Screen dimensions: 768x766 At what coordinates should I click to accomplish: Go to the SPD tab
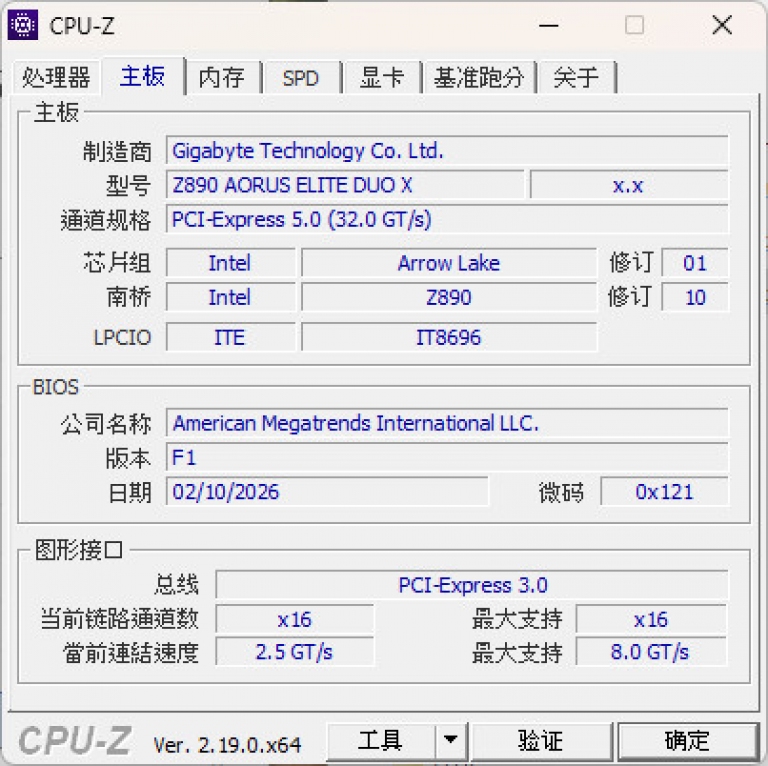pos(300,78)
